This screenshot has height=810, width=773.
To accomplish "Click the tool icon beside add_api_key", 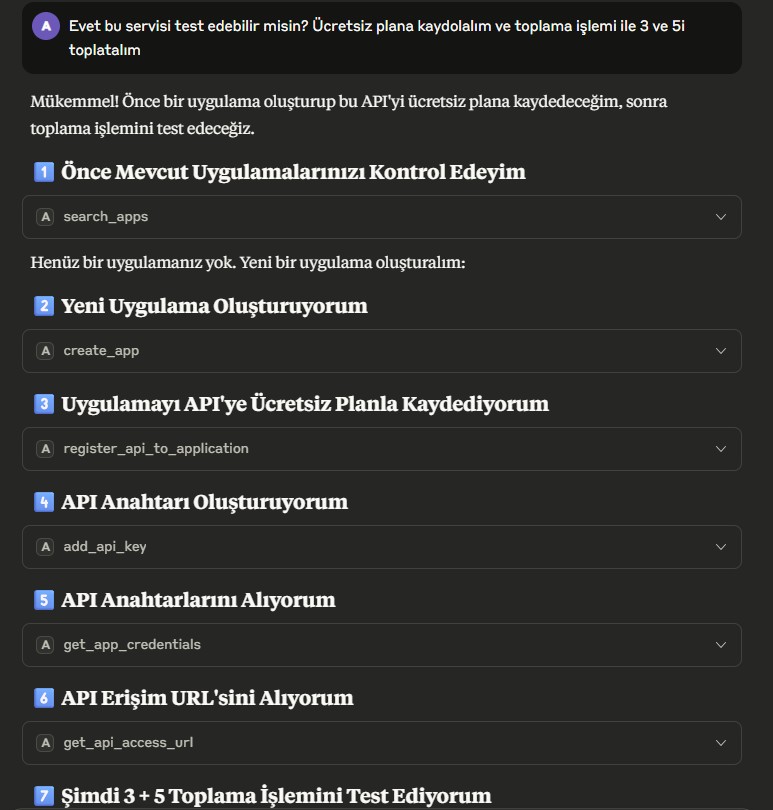I will point(45,547).
